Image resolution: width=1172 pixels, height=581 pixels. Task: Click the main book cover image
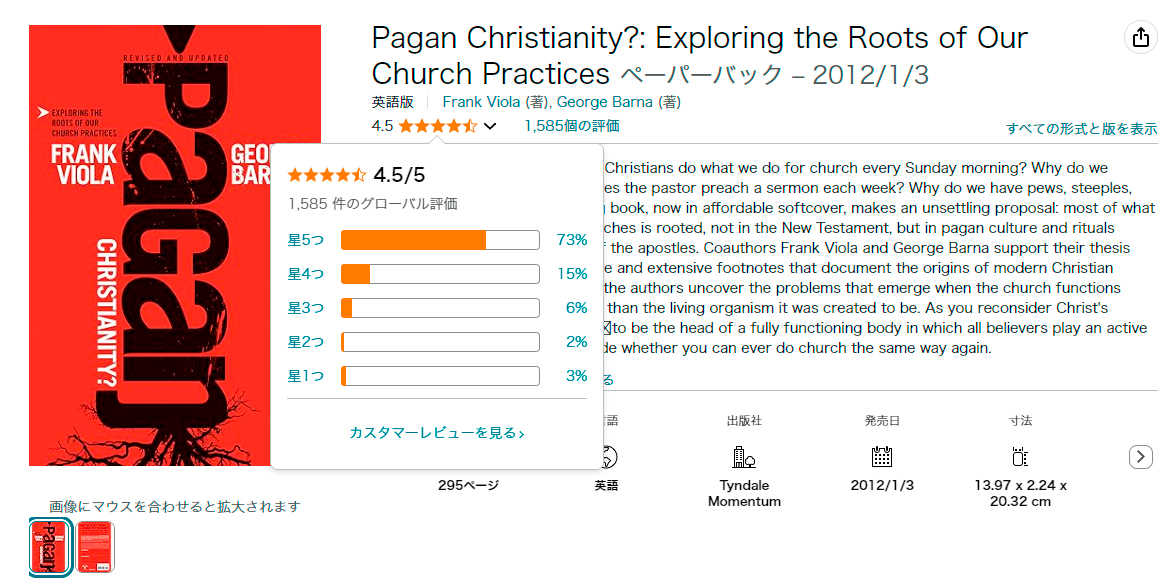[x=175, y=245]
